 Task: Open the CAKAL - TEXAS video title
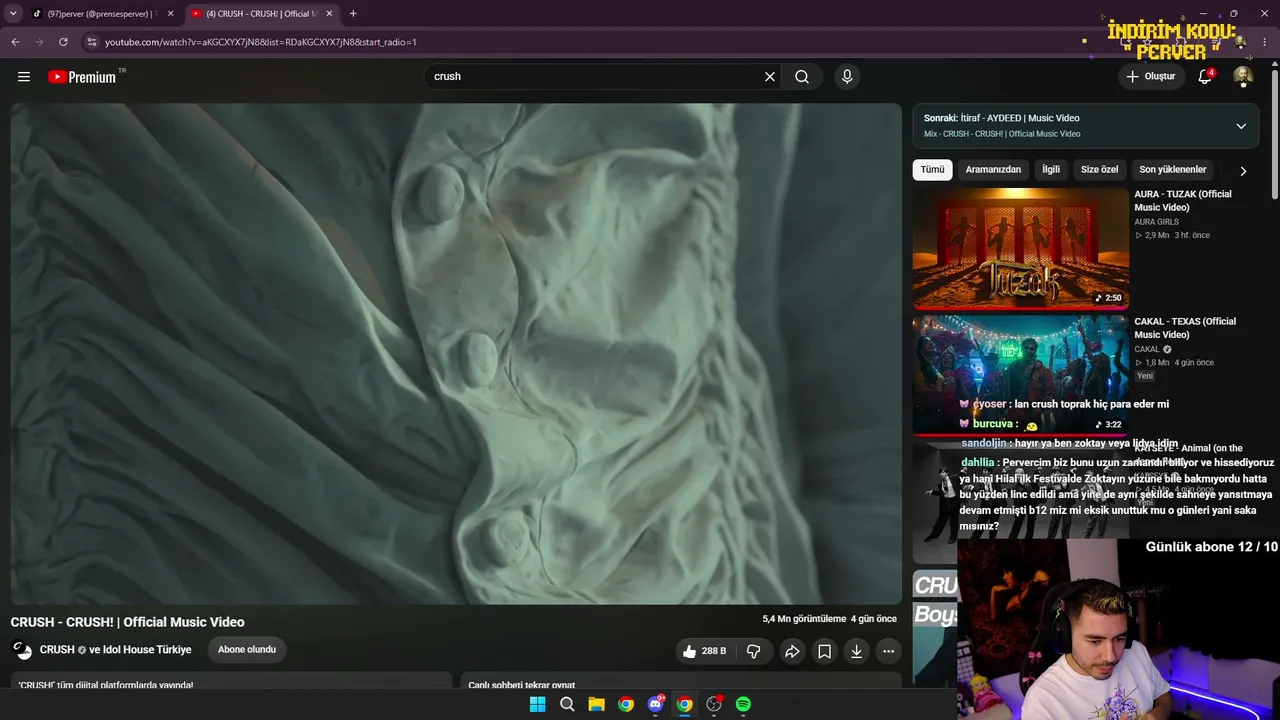[x=1185, y=328]
